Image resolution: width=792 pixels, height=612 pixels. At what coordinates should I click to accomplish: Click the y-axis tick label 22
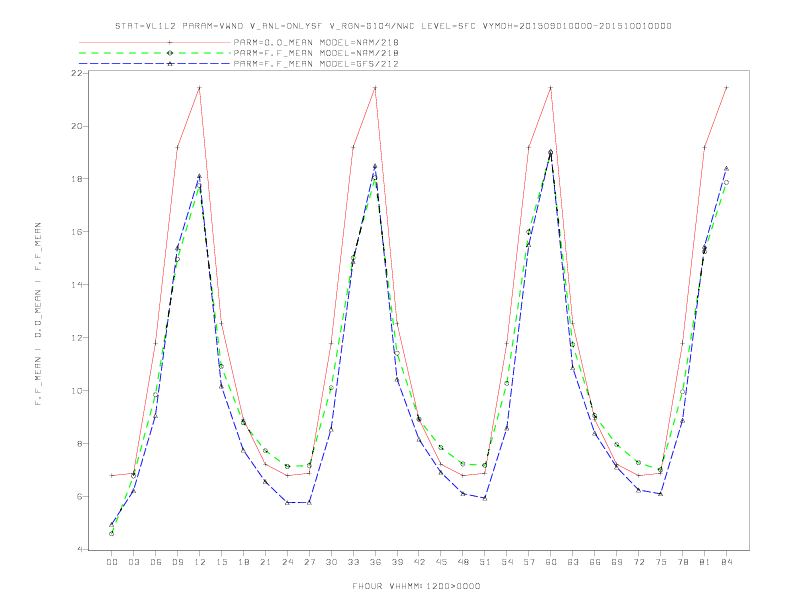pos(76,73)
